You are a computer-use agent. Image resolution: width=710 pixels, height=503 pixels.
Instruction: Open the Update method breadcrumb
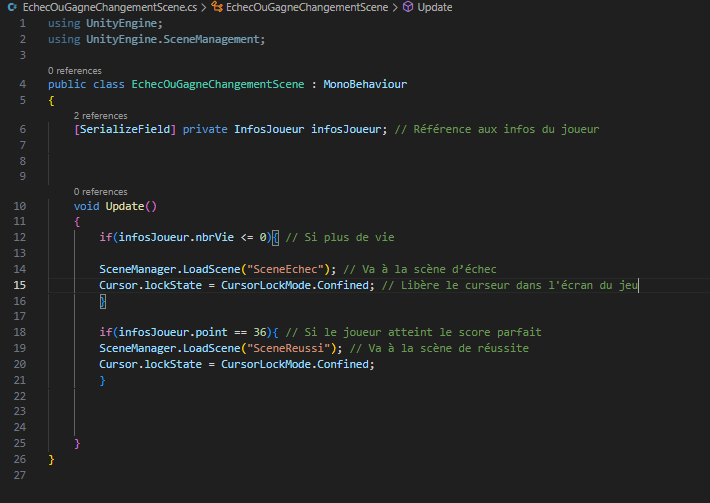coord(435,7)
